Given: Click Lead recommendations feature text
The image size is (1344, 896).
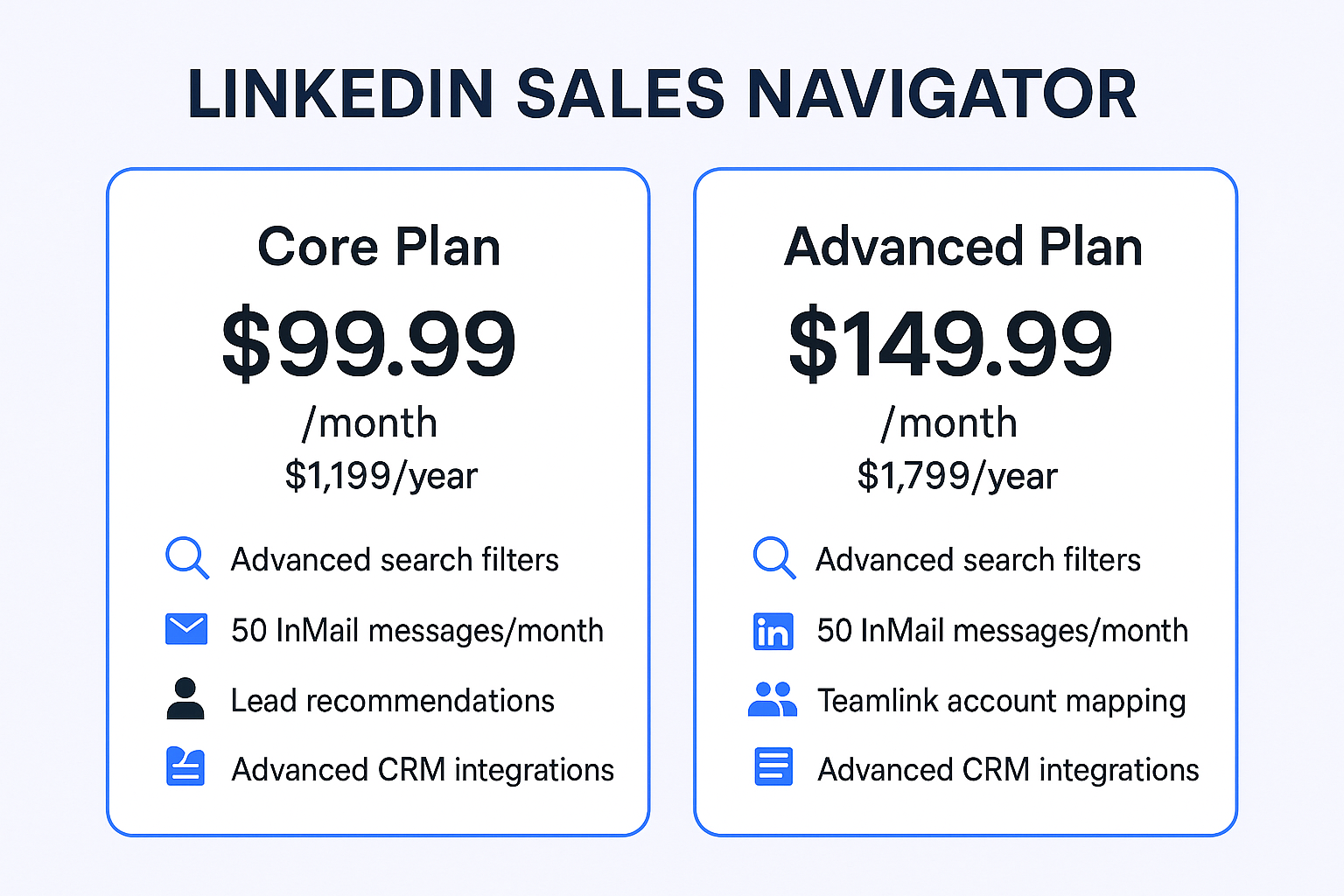Looking at the screenshot, I should [393, 701].
